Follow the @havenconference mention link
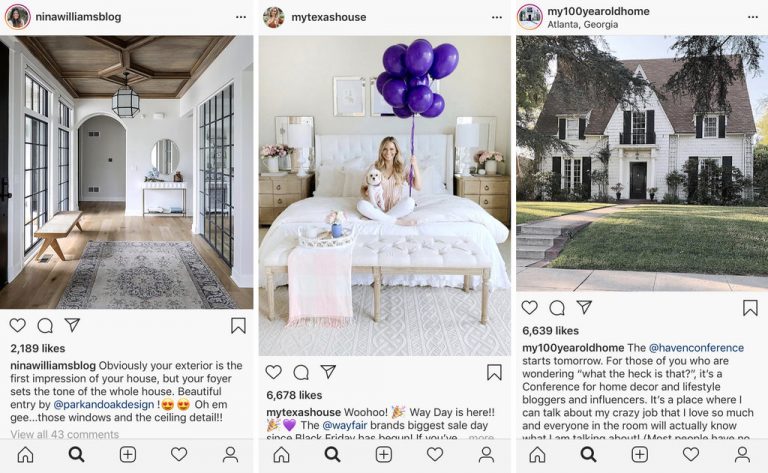Screen dimensions: 768x473 coord(696,348)
